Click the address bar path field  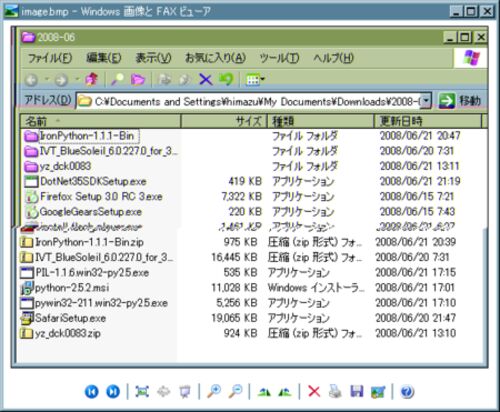248,101
